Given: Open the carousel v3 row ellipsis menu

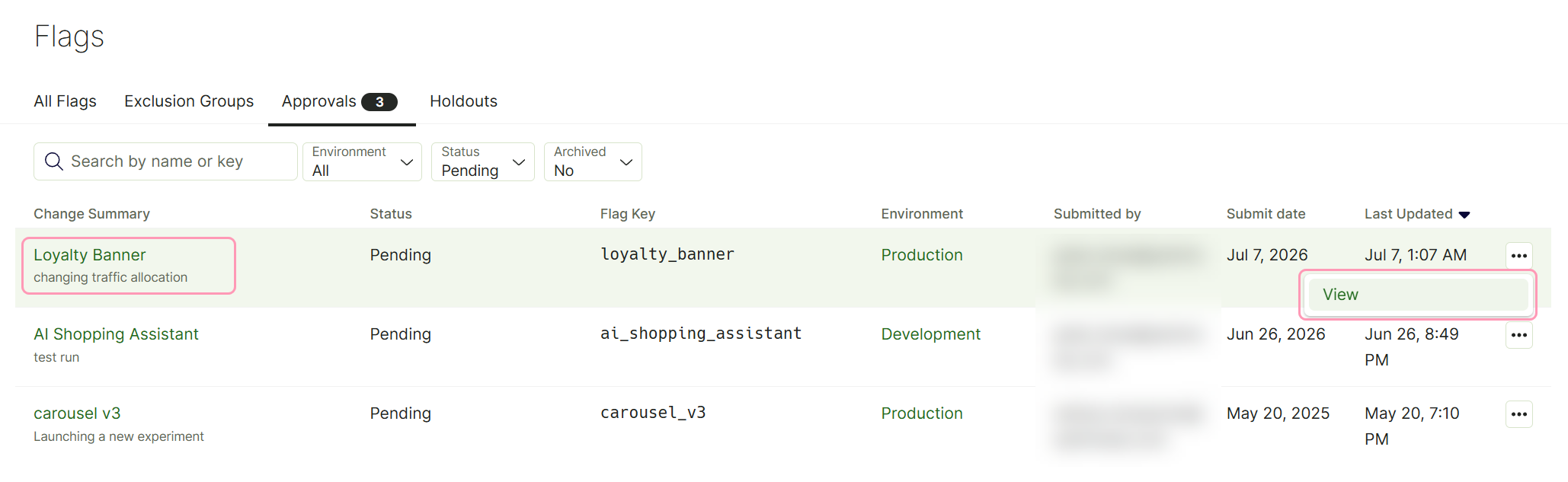Looking at the screenshot, I should (x=1518, y=414).
